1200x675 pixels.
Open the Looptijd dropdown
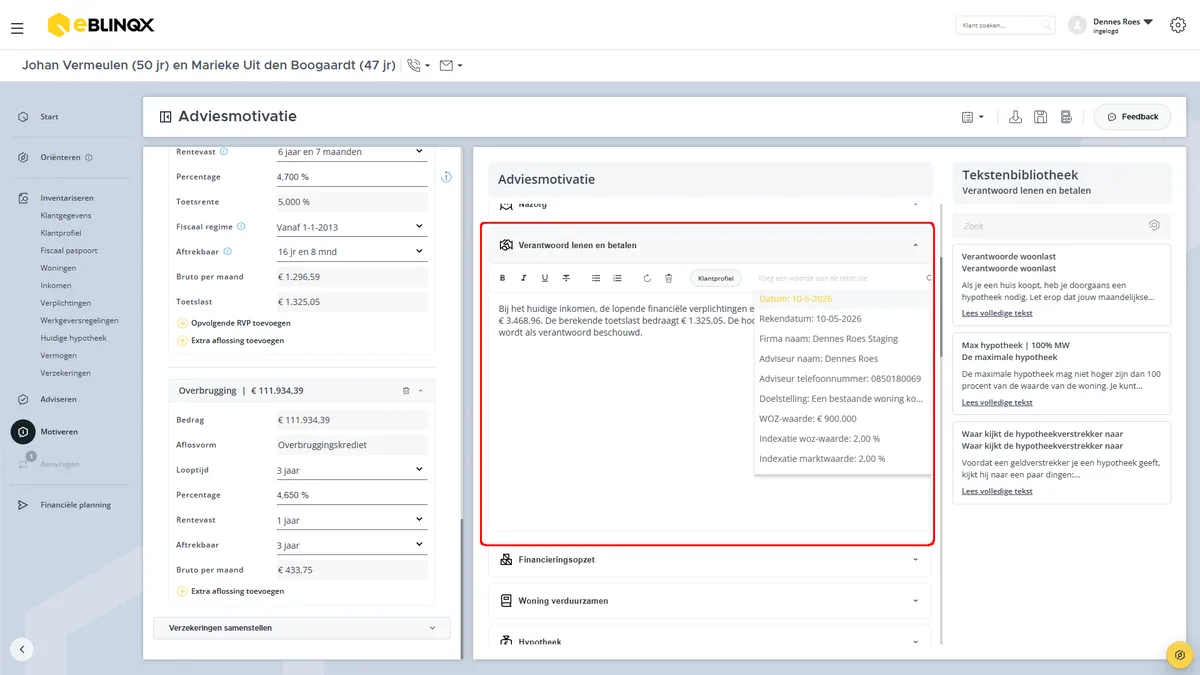[351, 470]
